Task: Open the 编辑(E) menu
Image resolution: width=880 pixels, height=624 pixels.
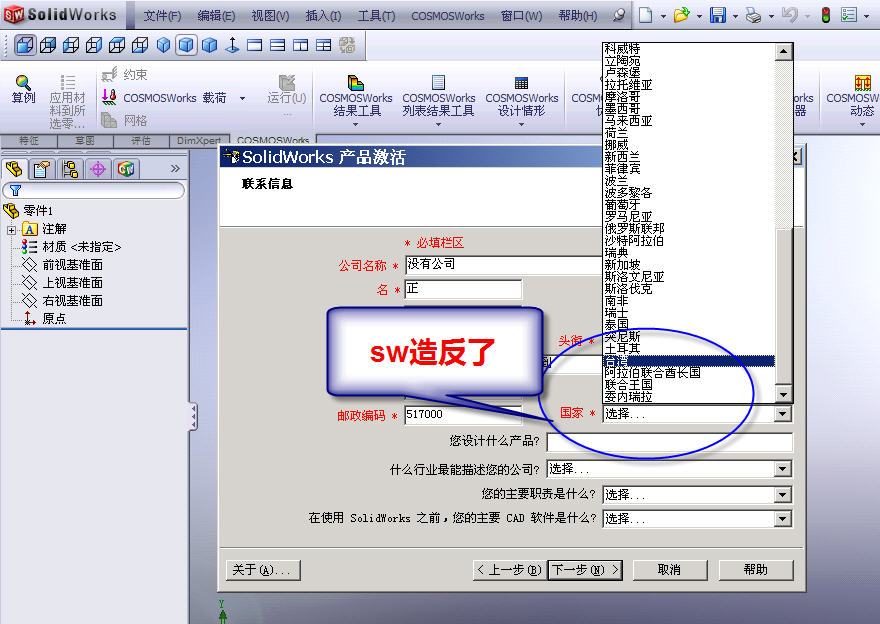Action: pyautogui.click(x=216, y=16)
